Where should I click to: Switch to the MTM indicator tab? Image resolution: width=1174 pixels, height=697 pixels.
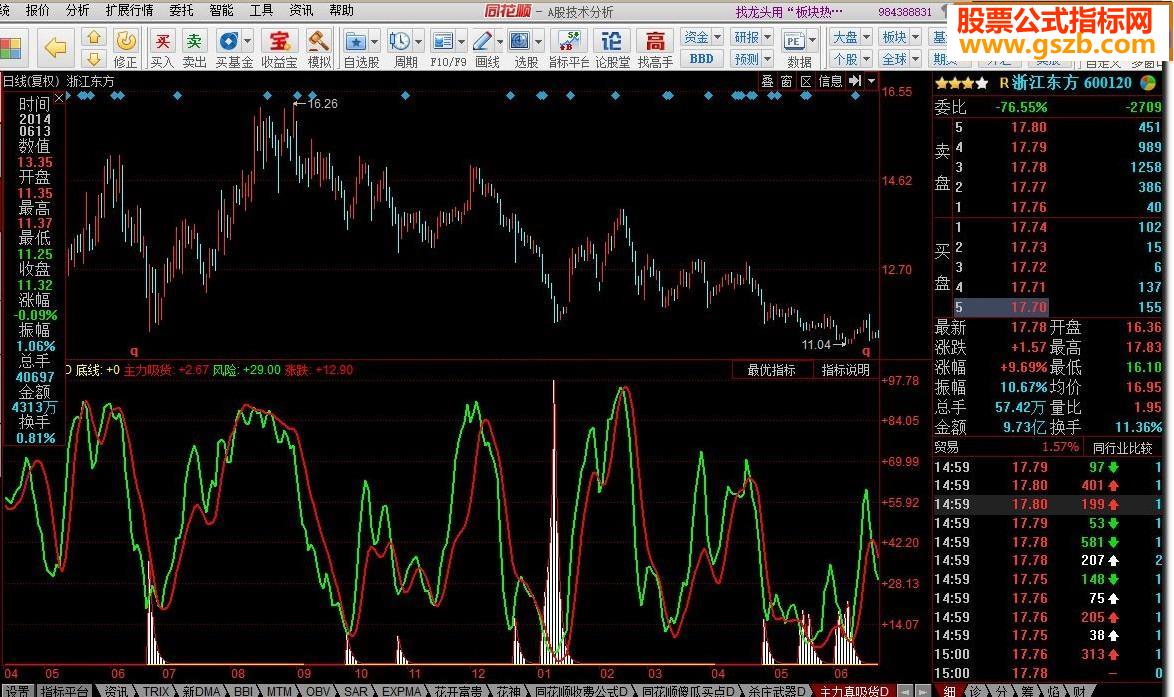click(x=279, y=691)
